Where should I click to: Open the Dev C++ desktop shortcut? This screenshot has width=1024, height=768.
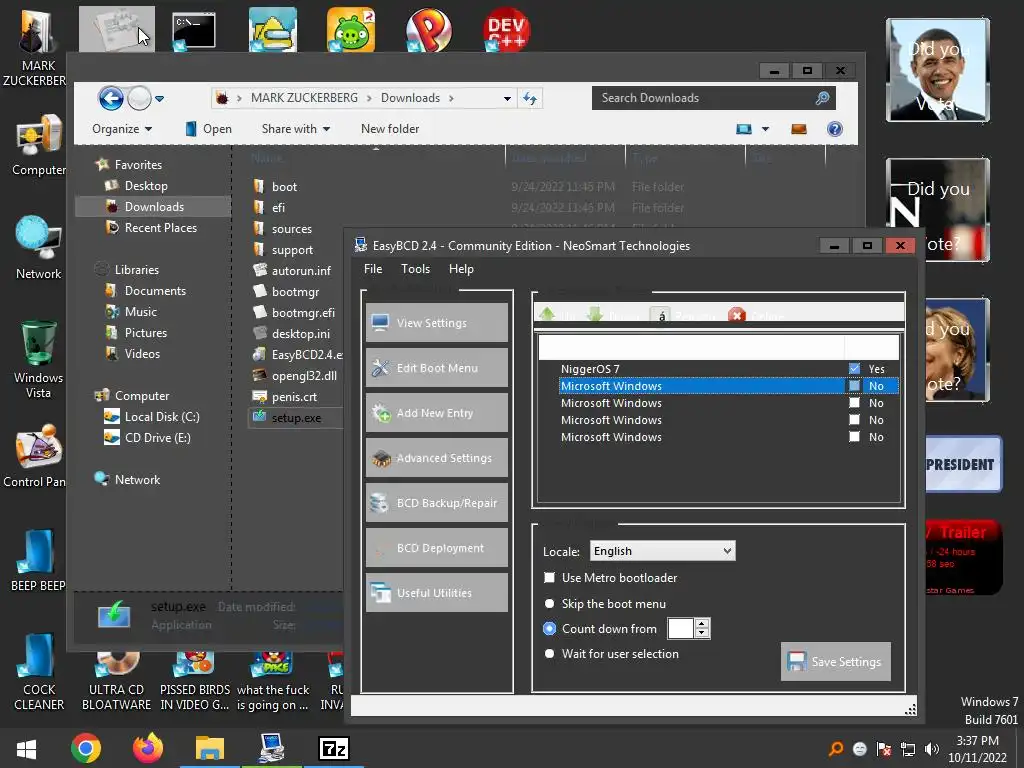tap(507, 29)
